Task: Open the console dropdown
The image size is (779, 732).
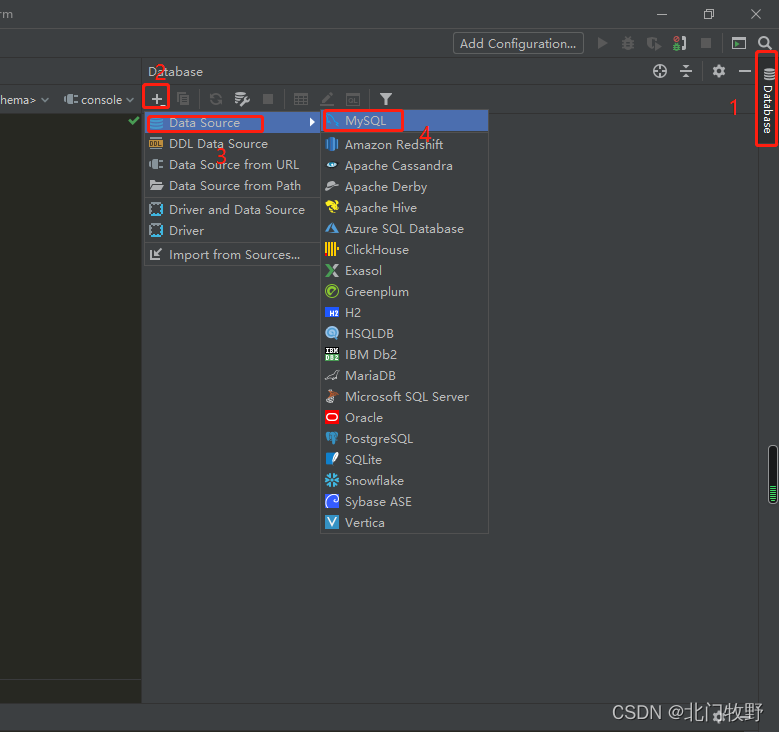Action: point(99,99)
